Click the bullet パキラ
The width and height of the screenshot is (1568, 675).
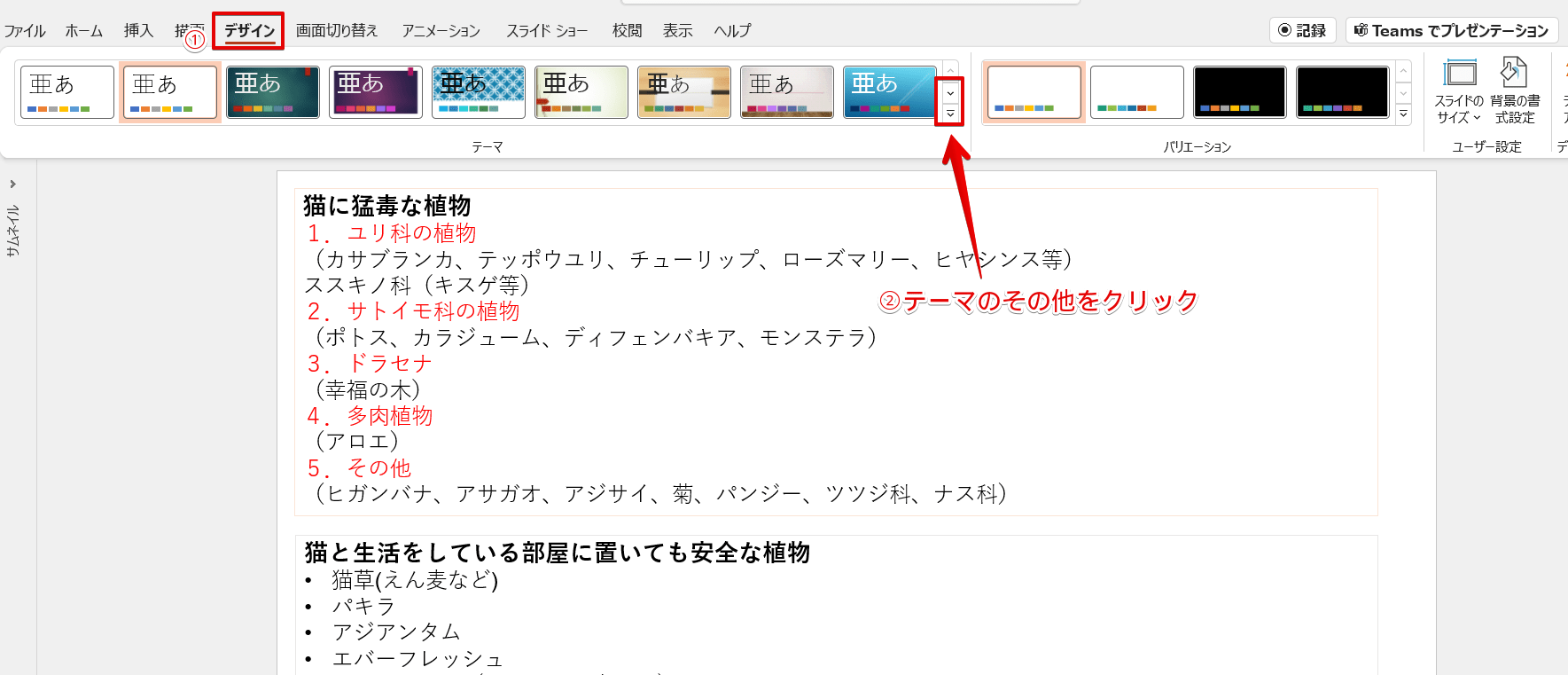(x=363, y=607)
